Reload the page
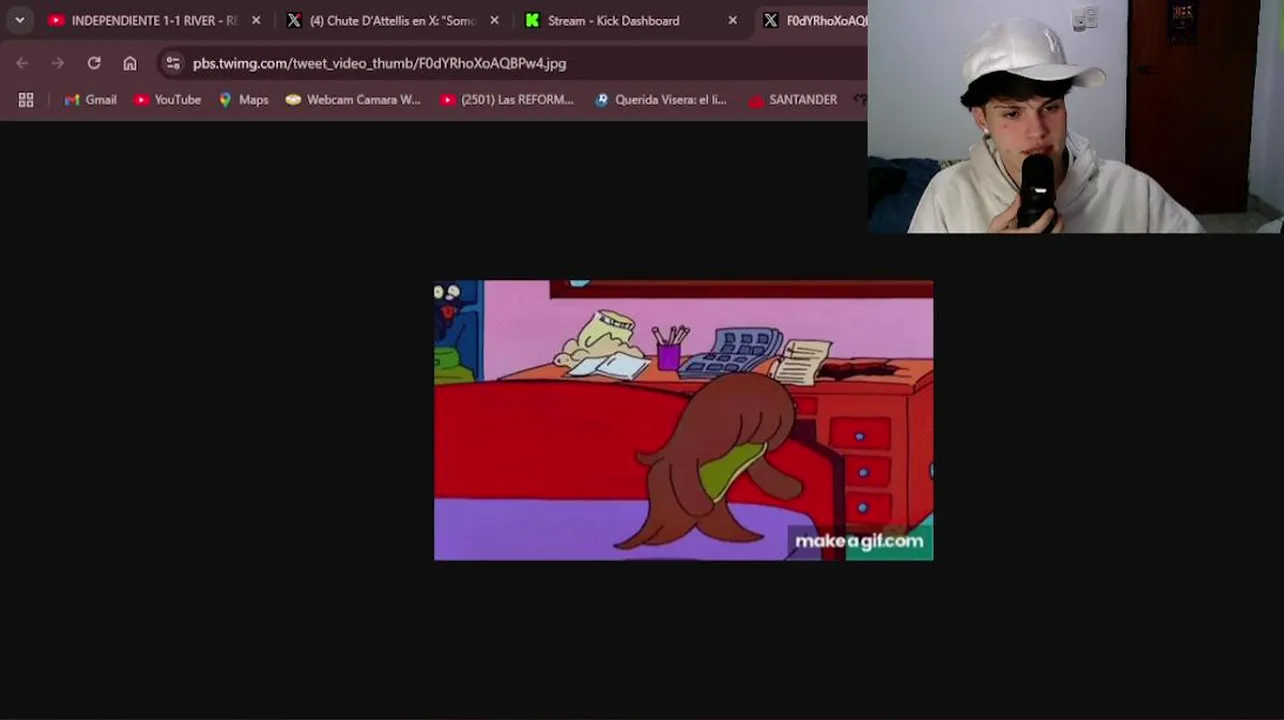The width and height of the screenshot is (1284, 720). (94, 63)
